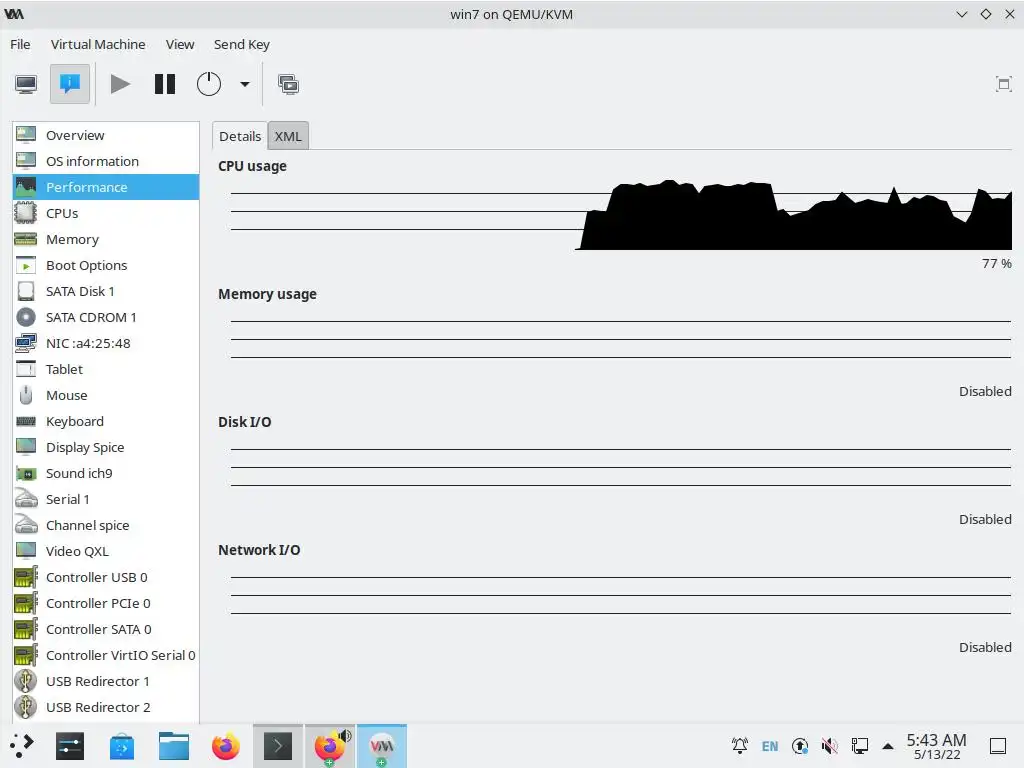Open the Send Key menu
The width and height of the screenshot is (1024, 768).
click(242, 44)
